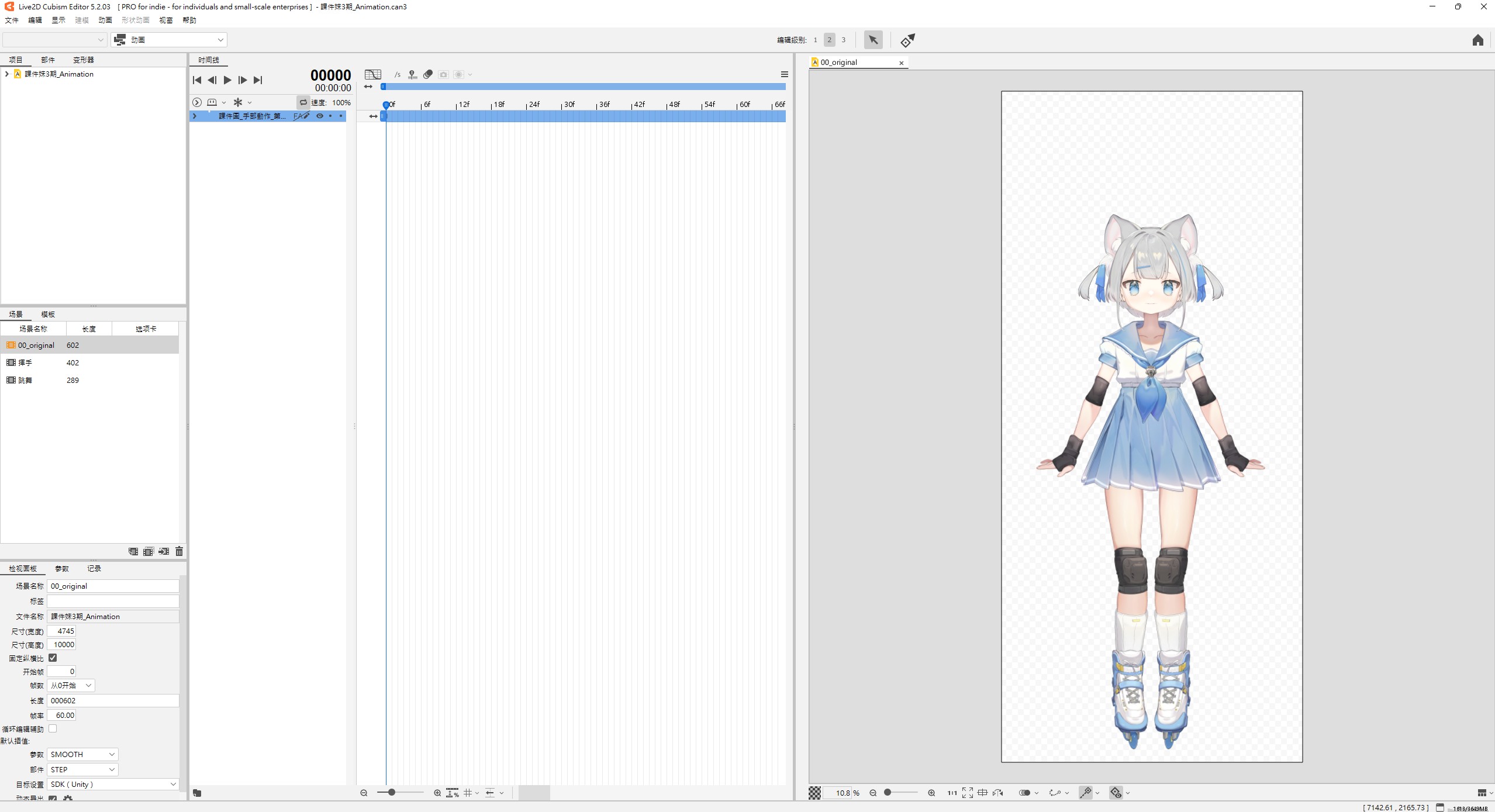1495x812 pixels.
Task: Expand the 課件園_手部動作 track
Action: [195, 116]
